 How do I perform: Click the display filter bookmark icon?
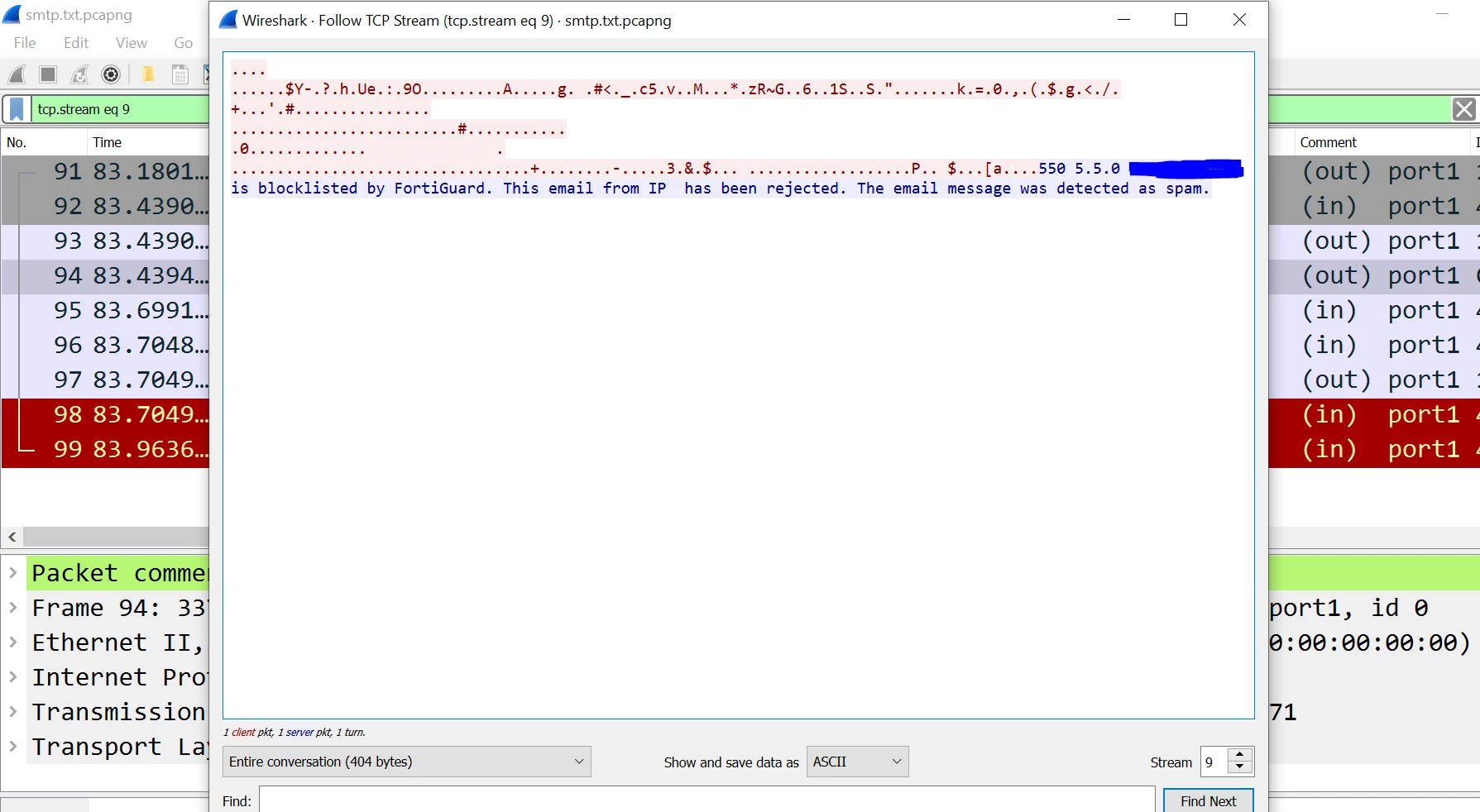tap(17, 109)
